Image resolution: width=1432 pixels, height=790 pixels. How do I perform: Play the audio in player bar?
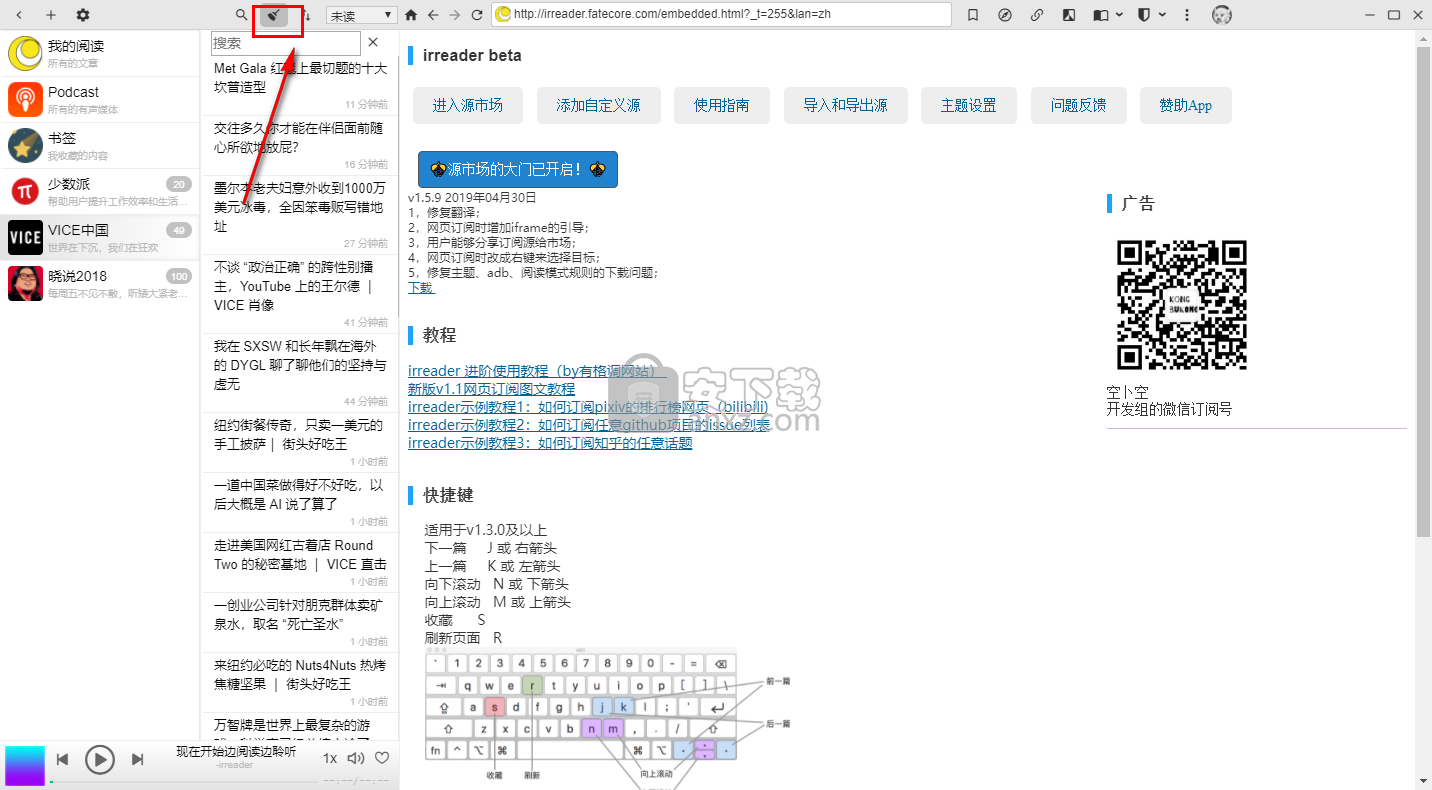coord(99,760)
